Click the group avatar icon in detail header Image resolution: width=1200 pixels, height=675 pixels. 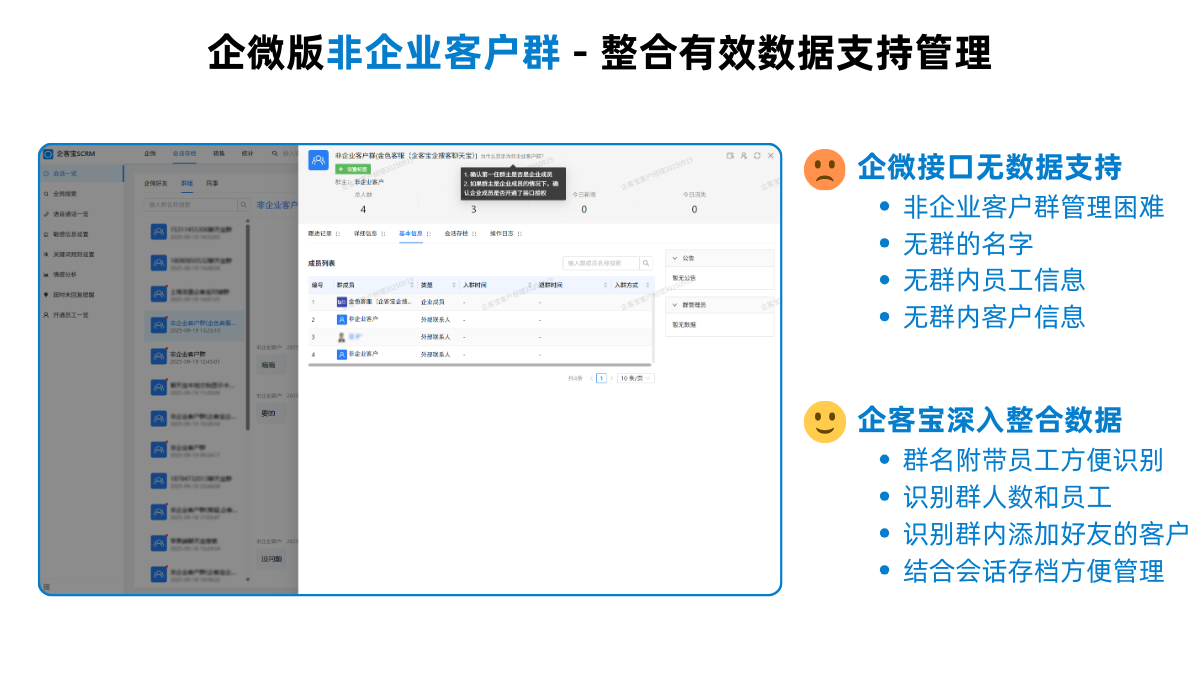(318, 160)
